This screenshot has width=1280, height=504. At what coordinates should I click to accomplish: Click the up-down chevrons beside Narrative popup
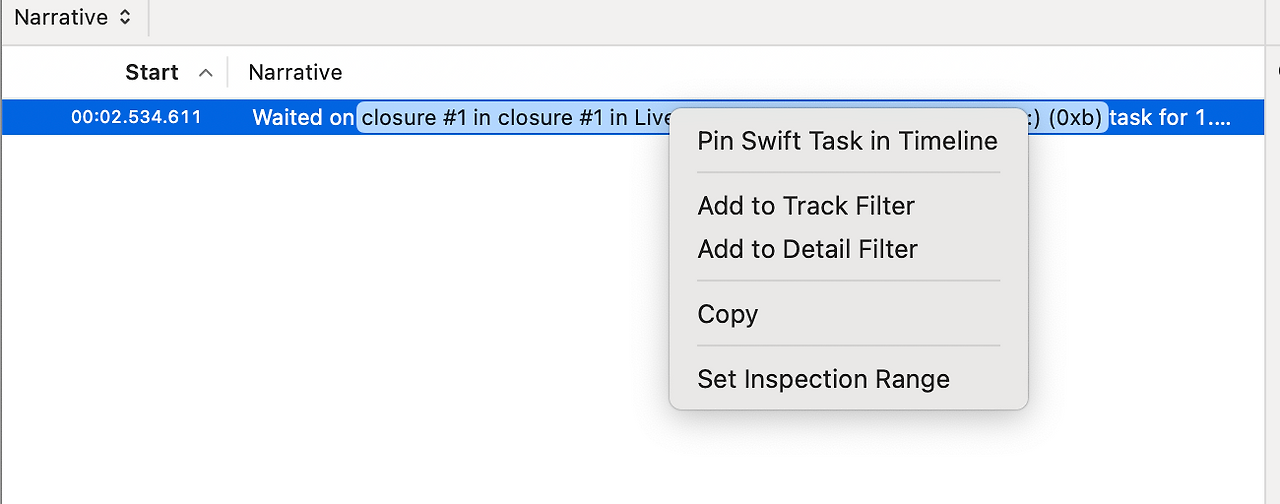tap(124, 18)
